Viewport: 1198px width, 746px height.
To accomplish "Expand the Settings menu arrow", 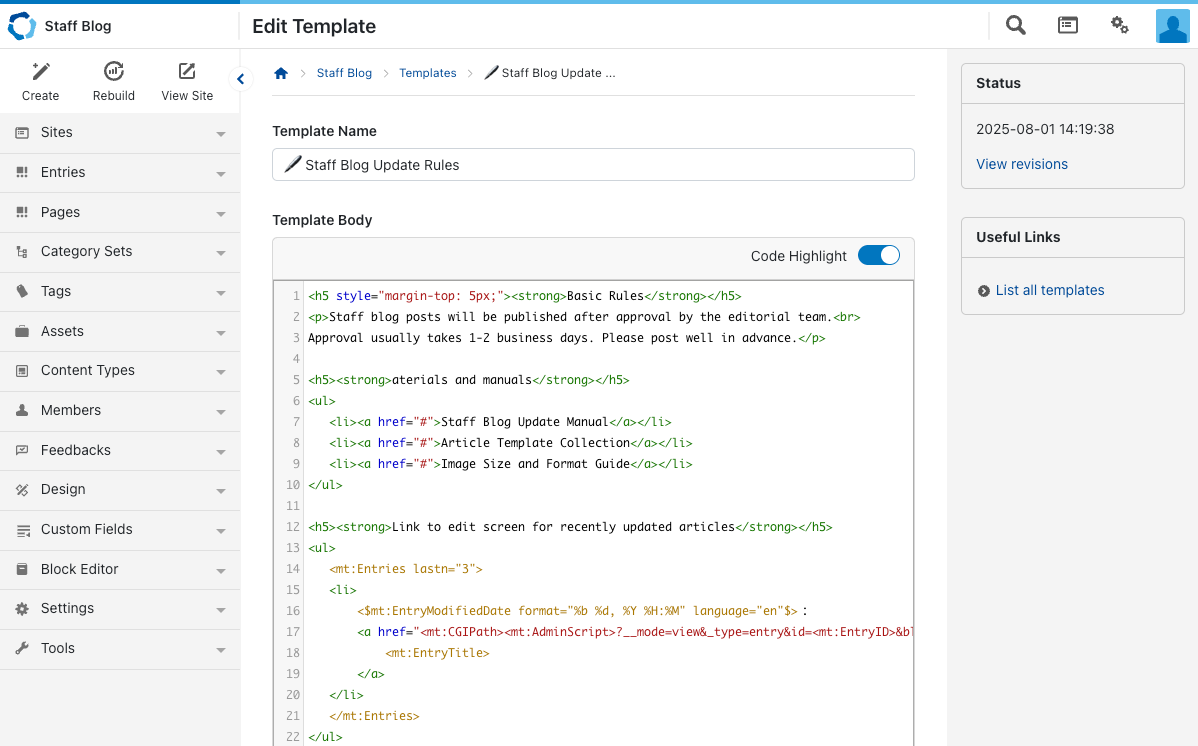I will [x=221, y=610].
